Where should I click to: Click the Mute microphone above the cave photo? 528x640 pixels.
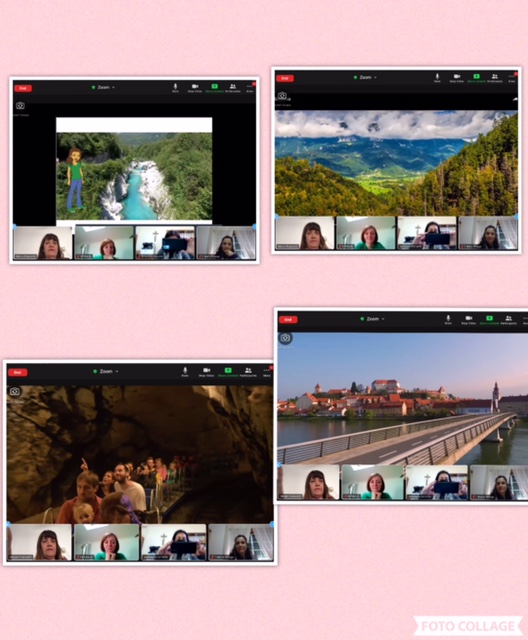(185, 372)
